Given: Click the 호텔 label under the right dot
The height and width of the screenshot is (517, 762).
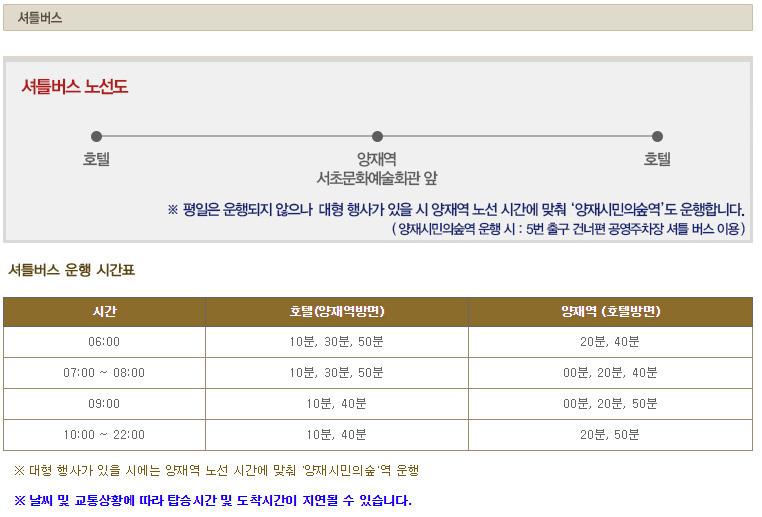Looking at the screenshot, I should tap(657, 159).
